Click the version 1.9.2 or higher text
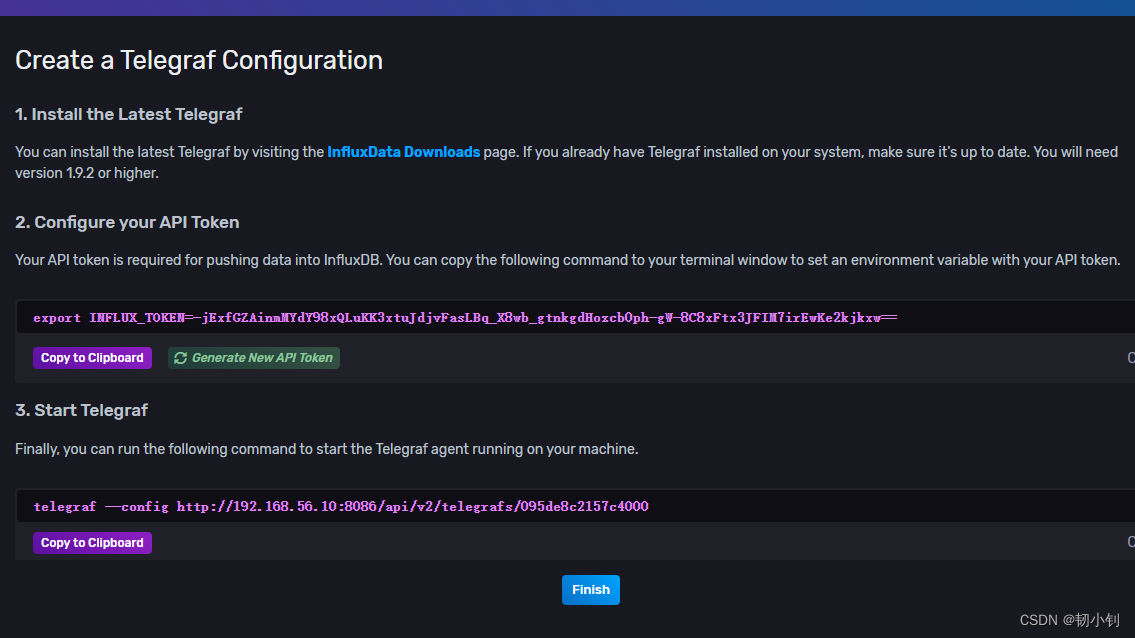Image resolution: width=1135 pixels, height=638 pixels. point(86,172)
